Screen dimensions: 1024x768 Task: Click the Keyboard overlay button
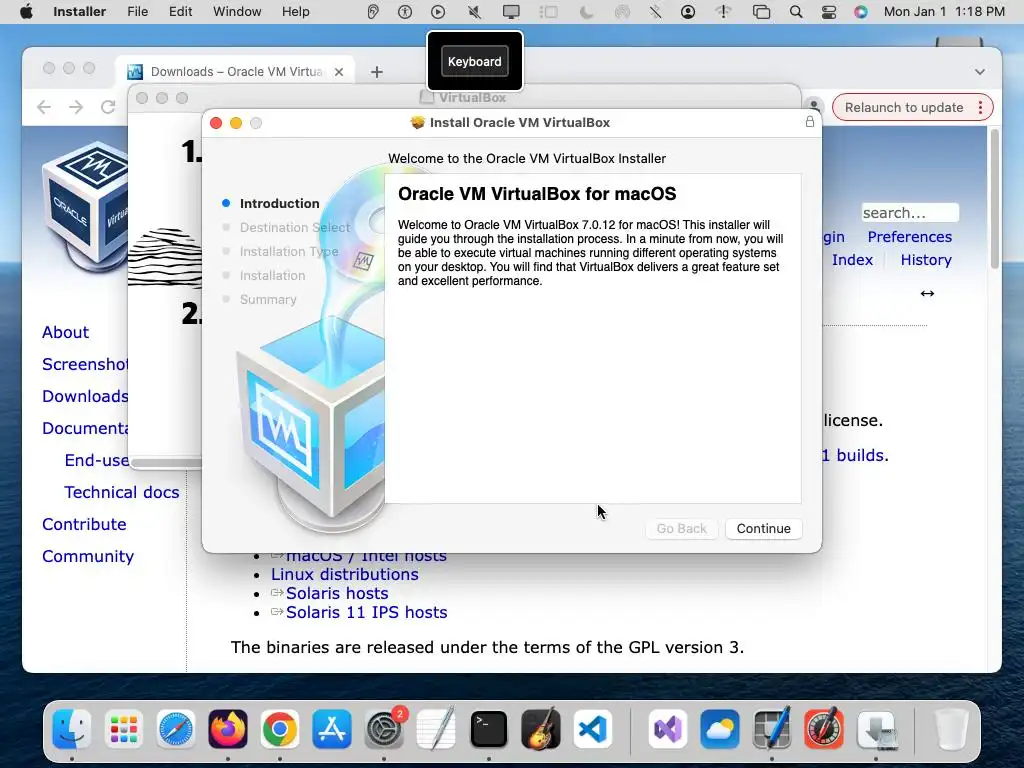pyautogui.click(x=475, y=61)
